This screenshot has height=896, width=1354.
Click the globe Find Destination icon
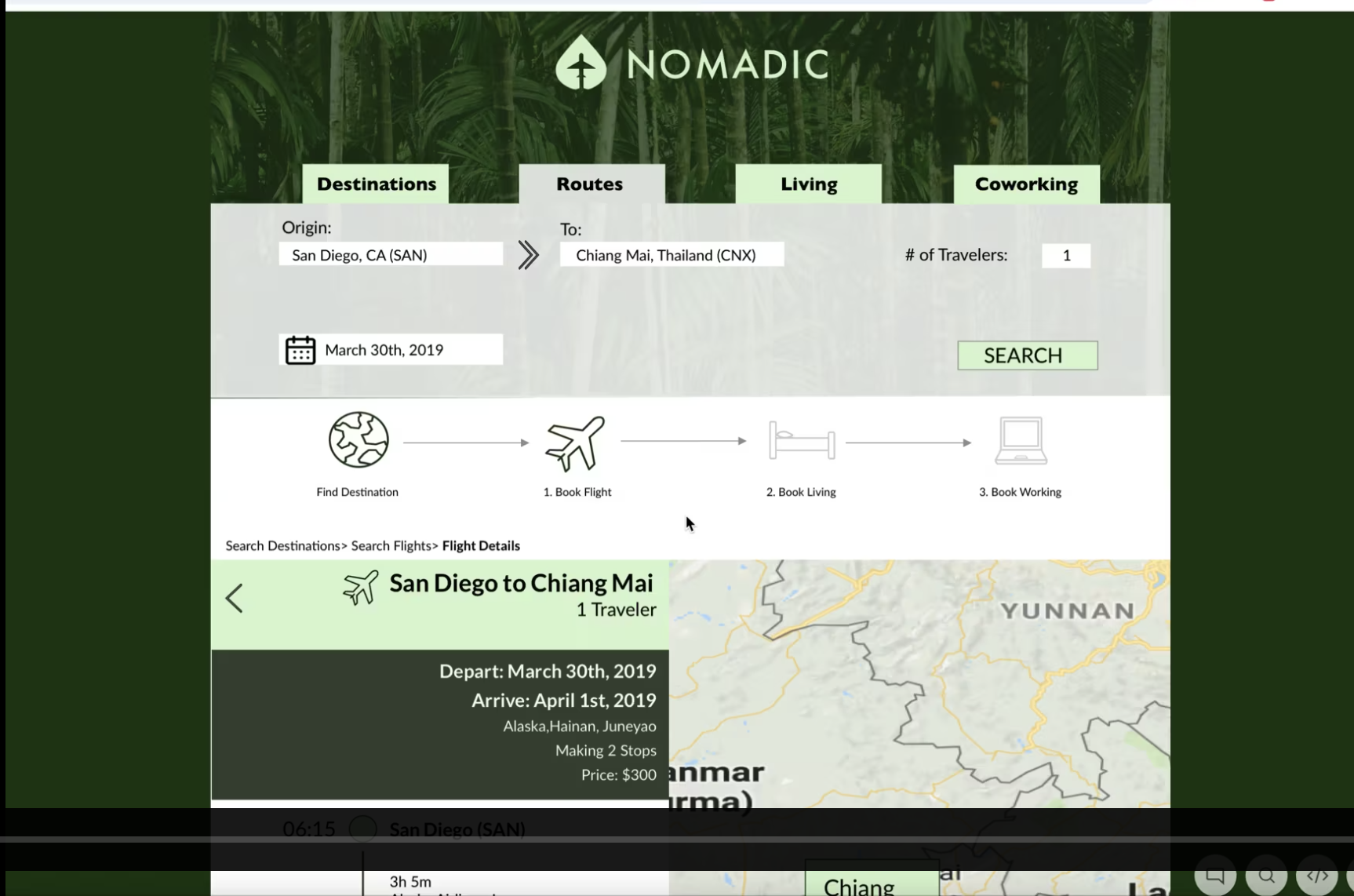click(359, 440)
